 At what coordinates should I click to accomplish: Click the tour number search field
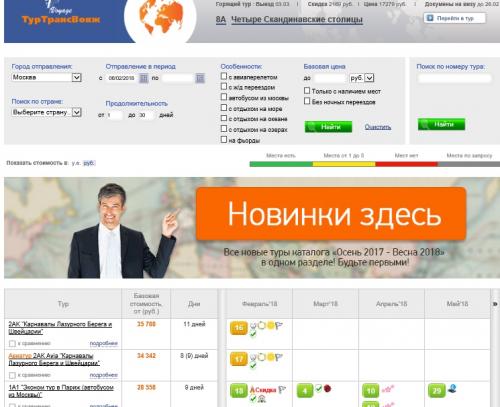pyautogui.click(x=455, y=78)
